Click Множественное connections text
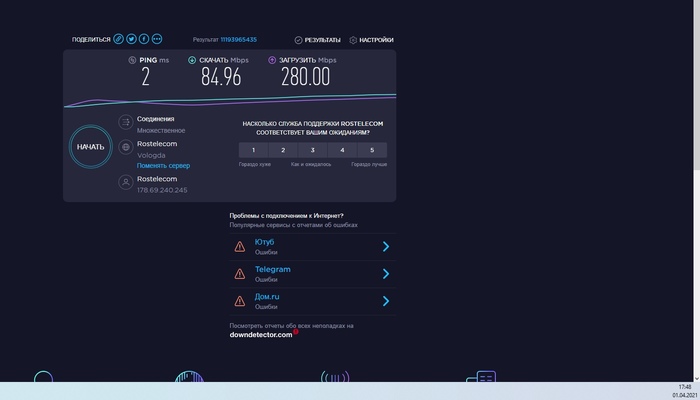 [161, 130]
